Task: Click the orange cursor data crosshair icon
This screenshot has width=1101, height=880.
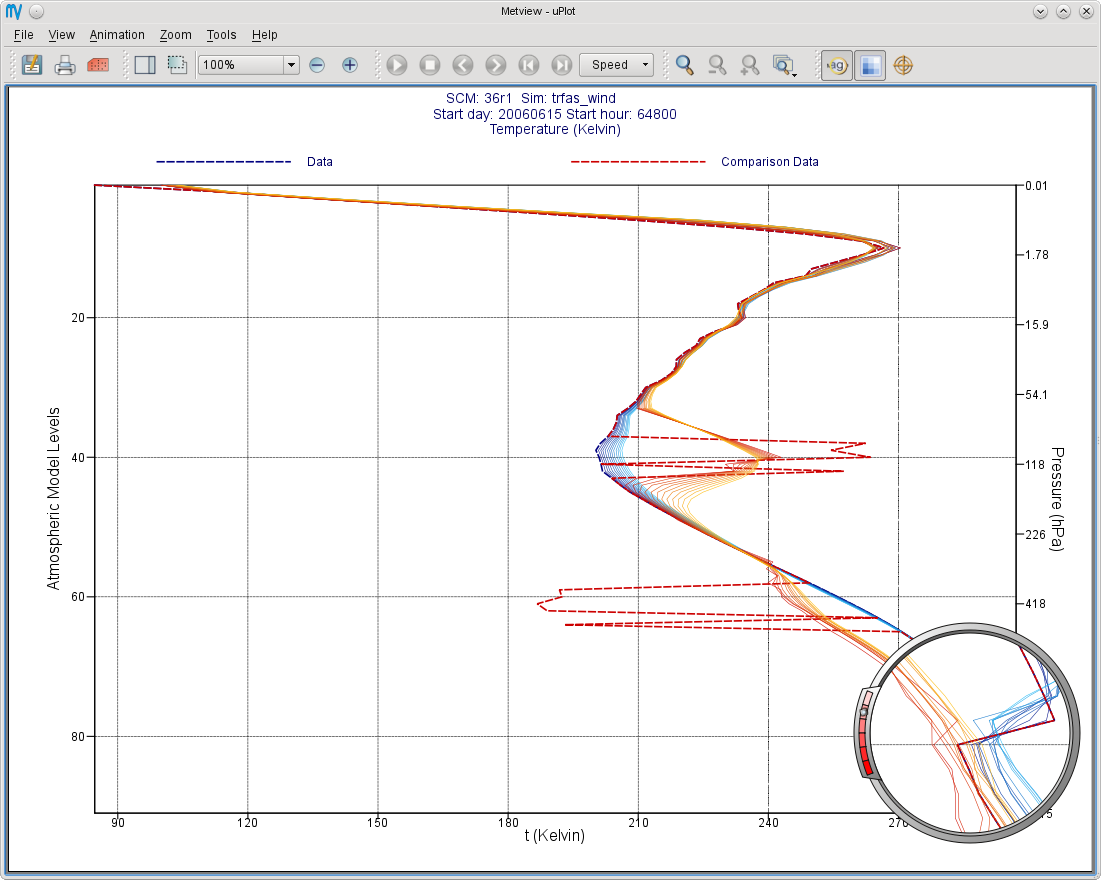Action: (903, 65)
